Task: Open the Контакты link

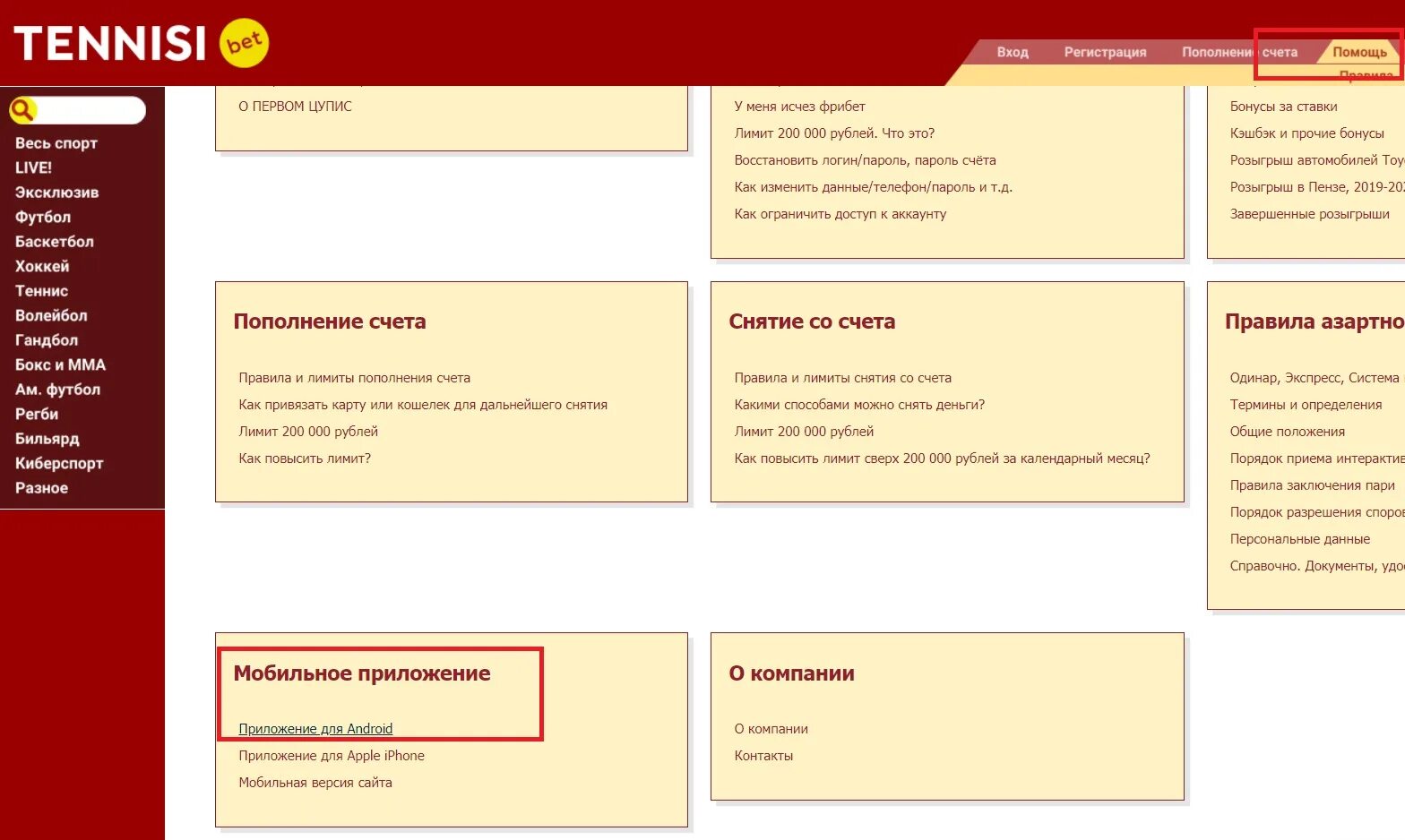Action: coord(763,756)
